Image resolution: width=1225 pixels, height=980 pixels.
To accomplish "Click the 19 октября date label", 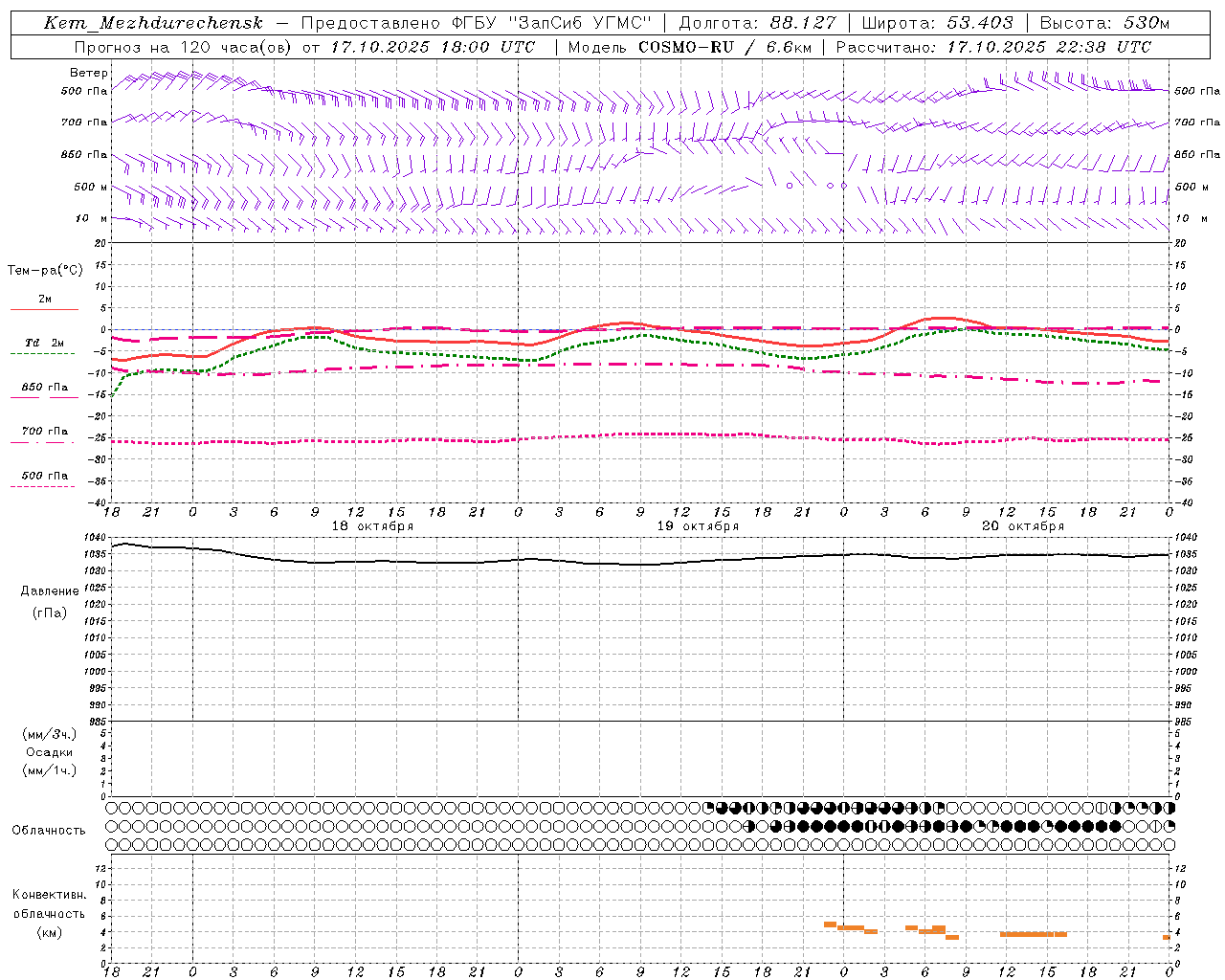I will point(698,526).
